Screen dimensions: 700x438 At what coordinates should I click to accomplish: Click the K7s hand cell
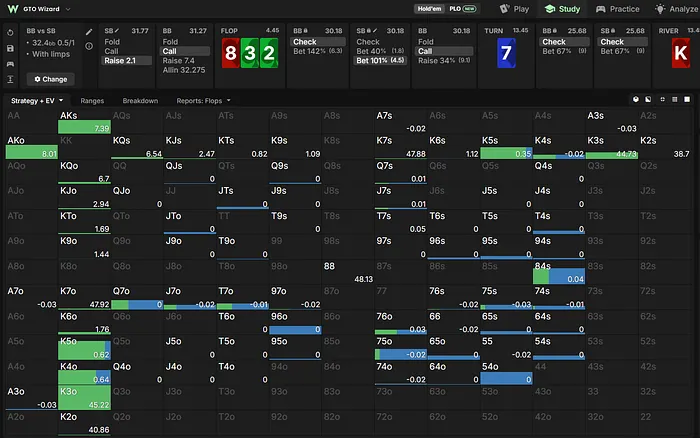pos(401,147)
